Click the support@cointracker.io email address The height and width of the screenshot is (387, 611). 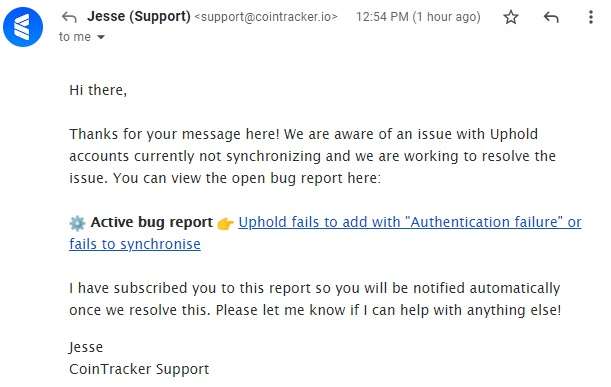pos(266,17)
